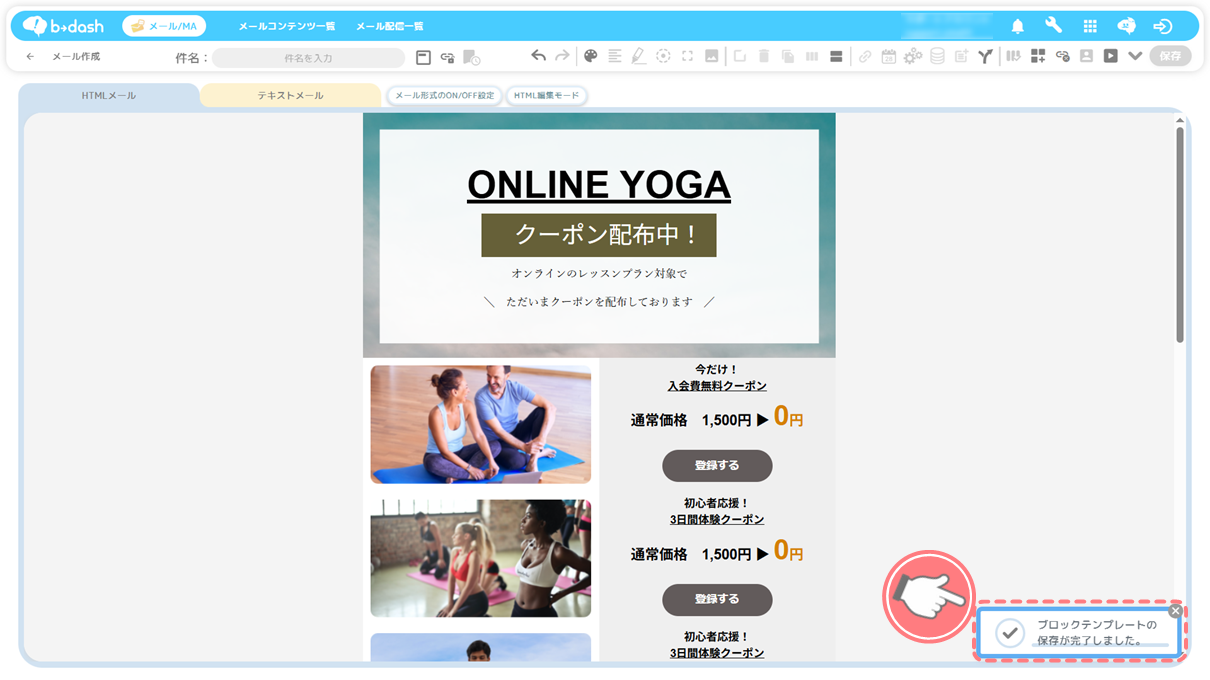Click メール形式のON/OFF設定 button
Image resolution: width=1210 pixels, height=680 pixels.
(x=444, y=96)
